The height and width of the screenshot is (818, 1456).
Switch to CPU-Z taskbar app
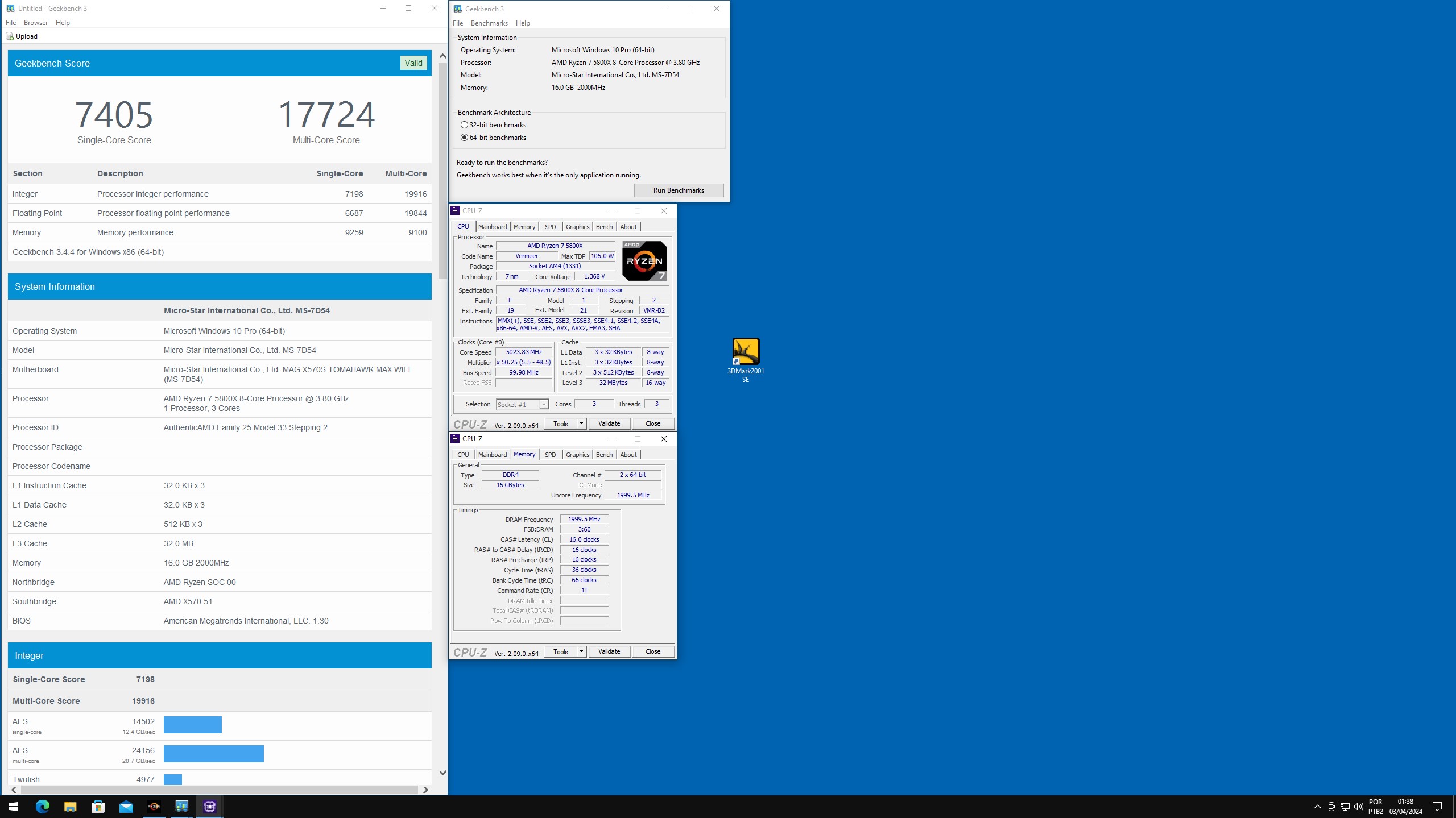pos(209,807)
